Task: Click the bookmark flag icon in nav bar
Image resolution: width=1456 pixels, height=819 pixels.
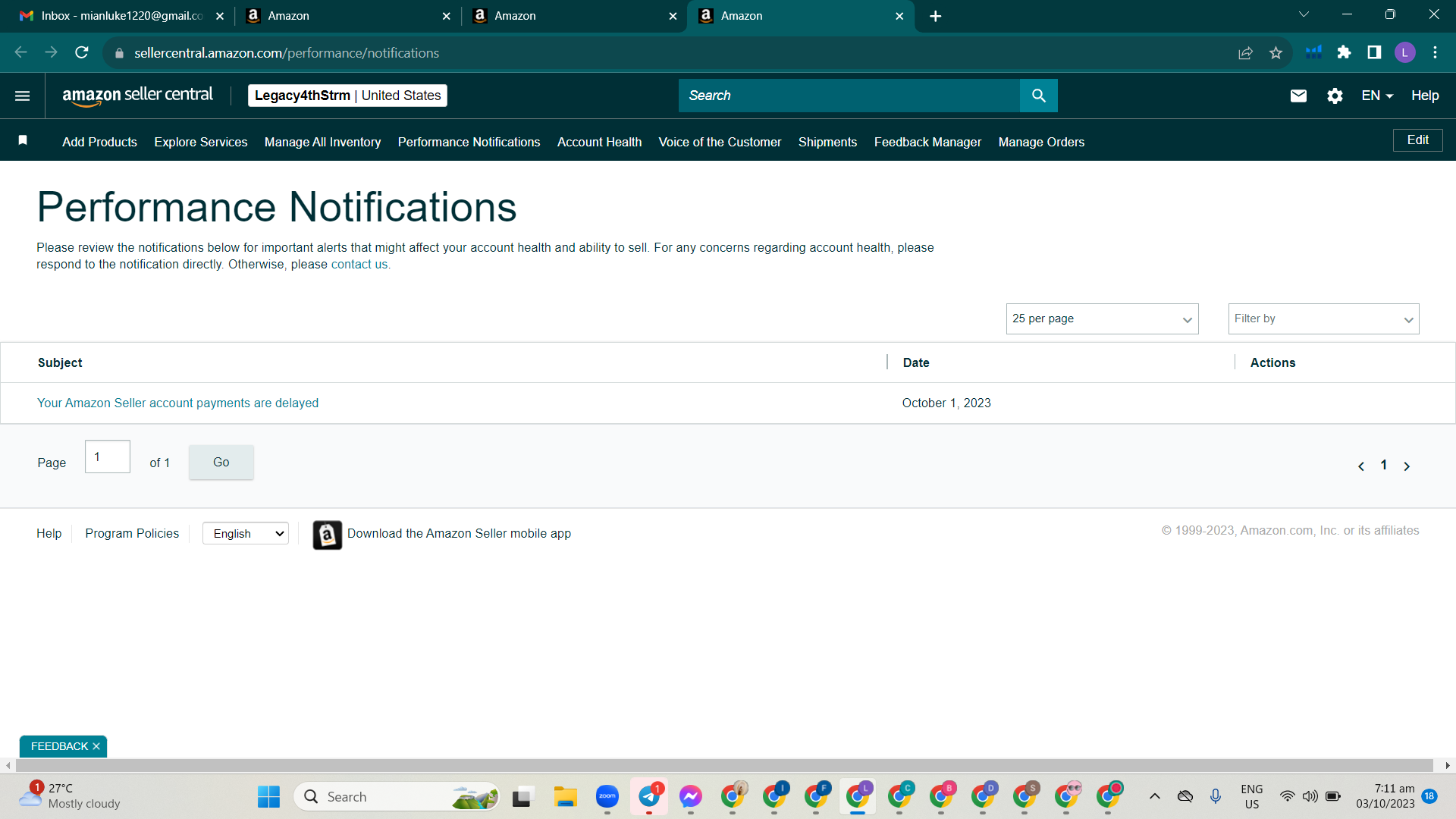Action: (23, 140)
